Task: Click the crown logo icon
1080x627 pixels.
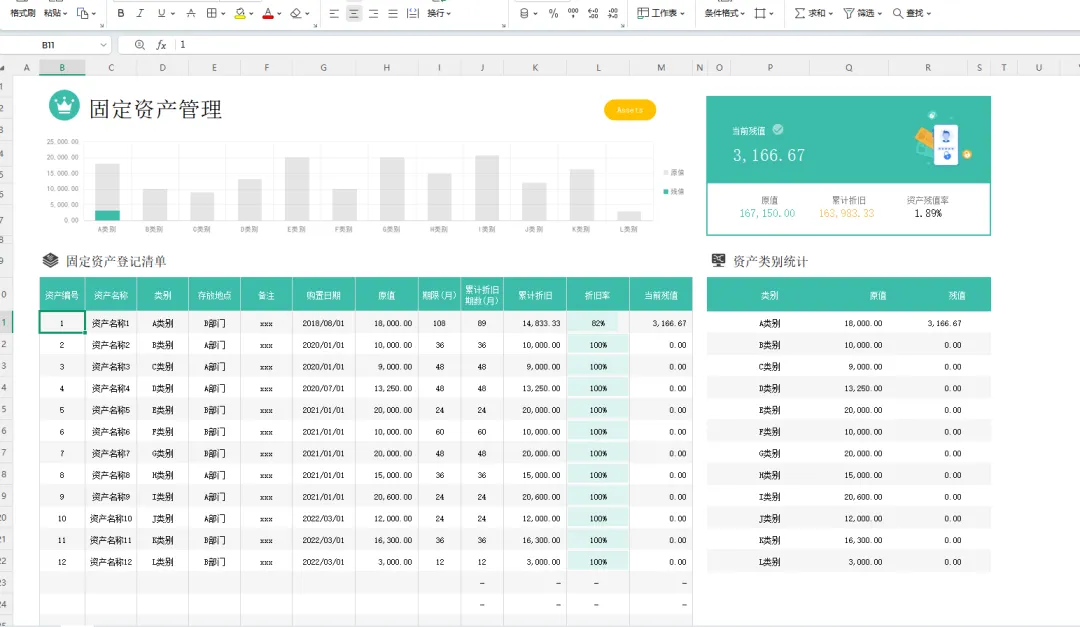Action: pyautogui.click(x=64, y=105)
